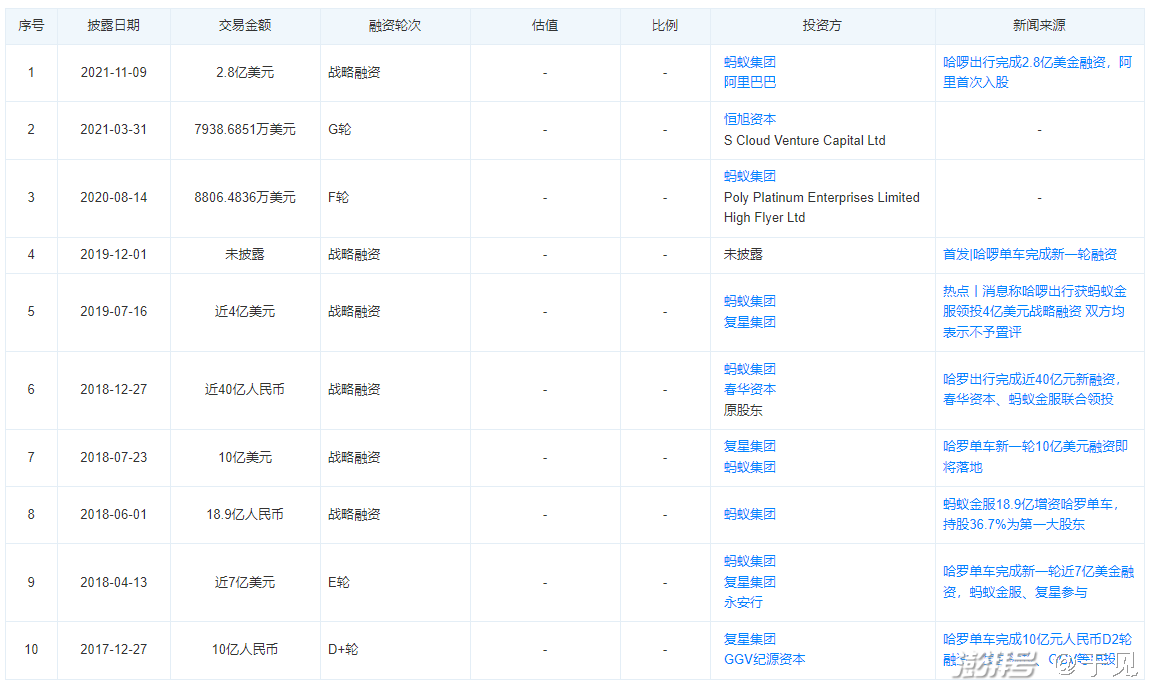Screen dimensions: 1155x686
Task: Click 恒旭资本 investor in the G轮 row
Action: coord(749,119)
